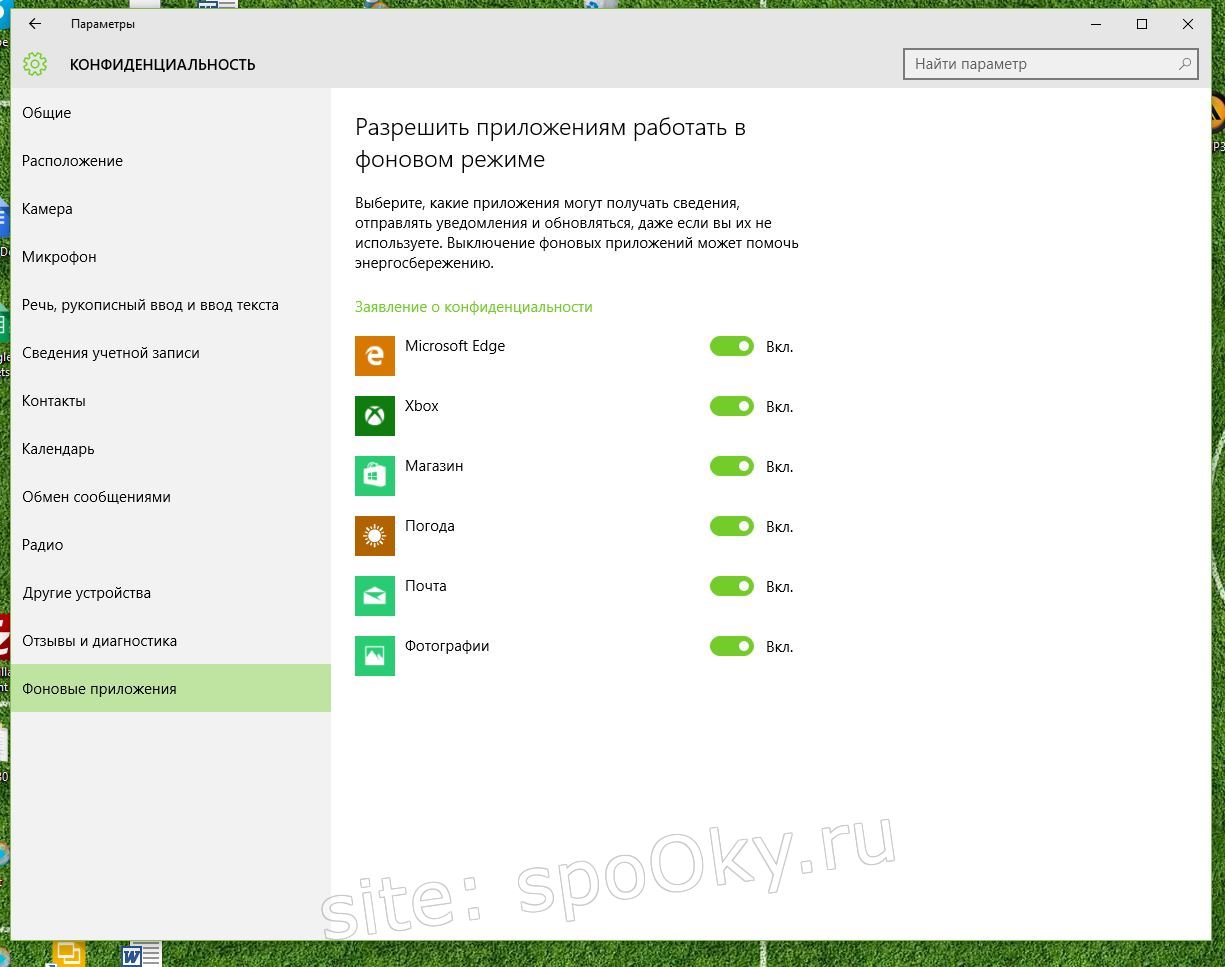Click the Xbox app icon
This screenshot has width=1225, height=967.
(375, 416)
